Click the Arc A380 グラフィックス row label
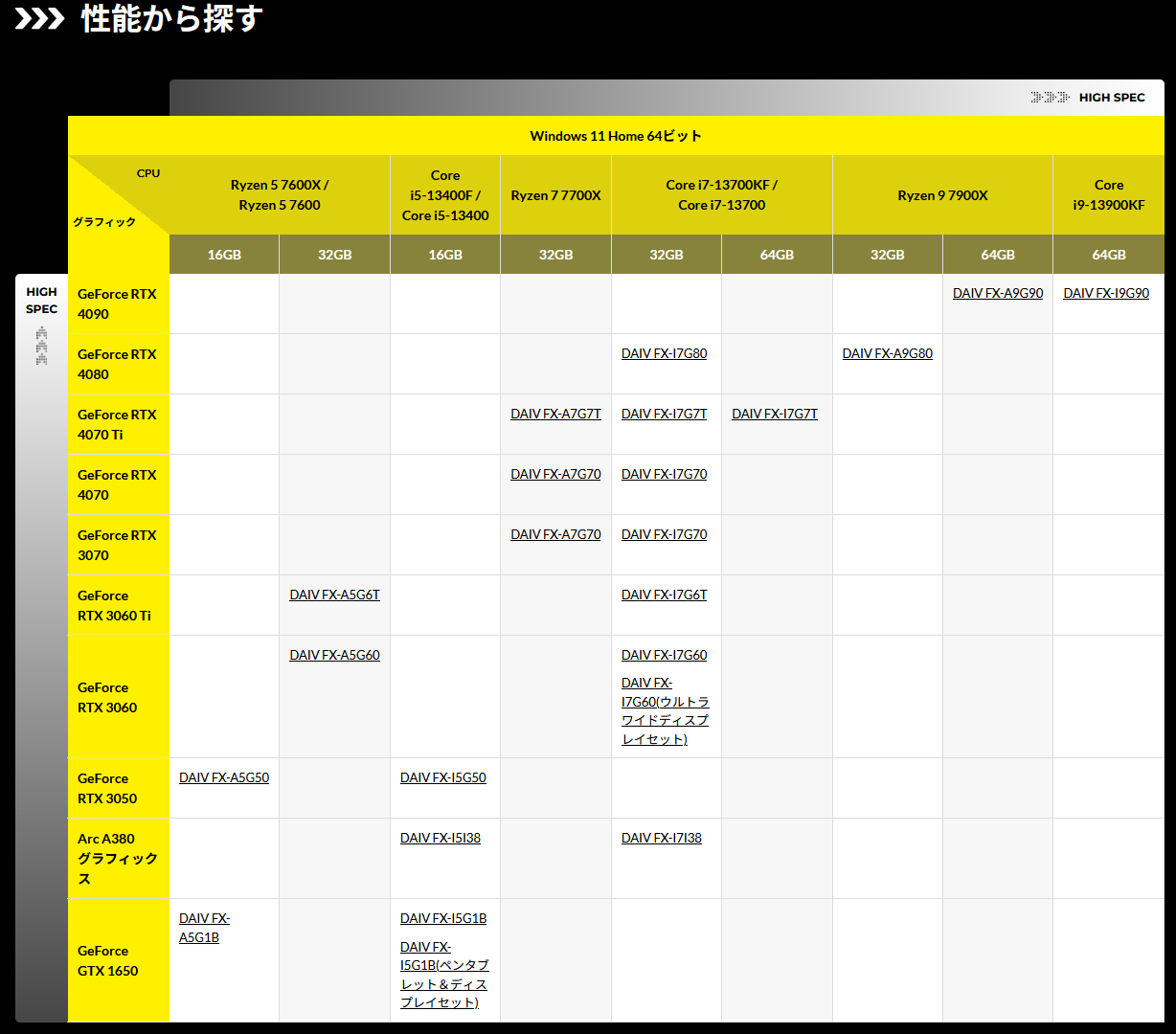This screenshot has height=1034, width=1176. tap(117, 858)
